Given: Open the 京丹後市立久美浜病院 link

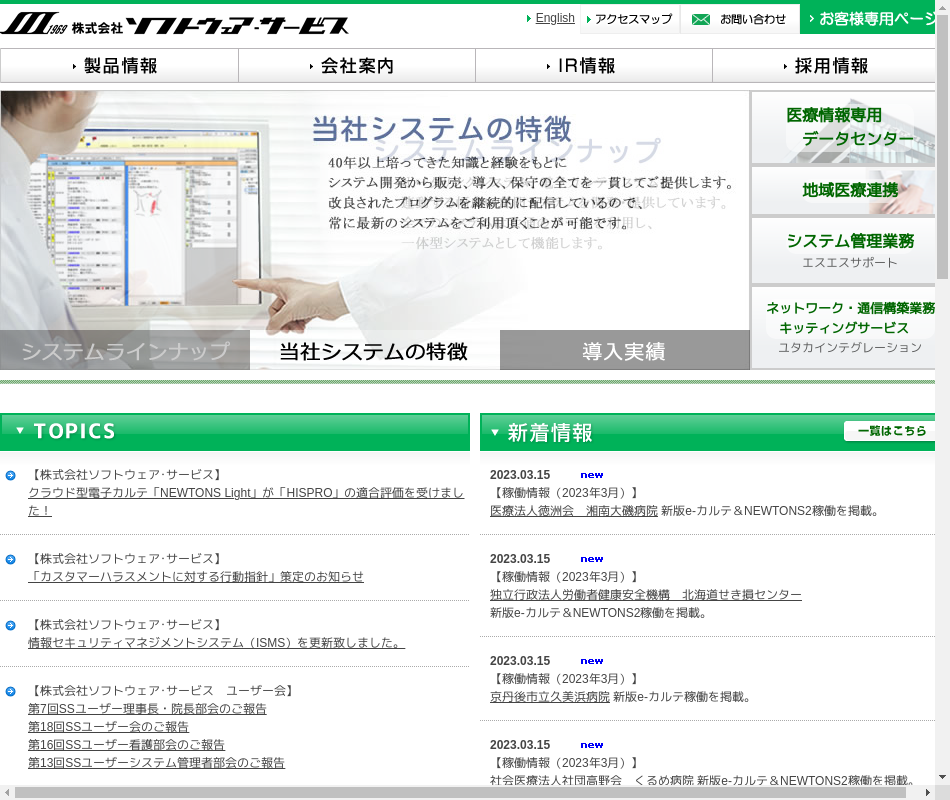Looking at the screenshot, I should (x=550, y=697).
